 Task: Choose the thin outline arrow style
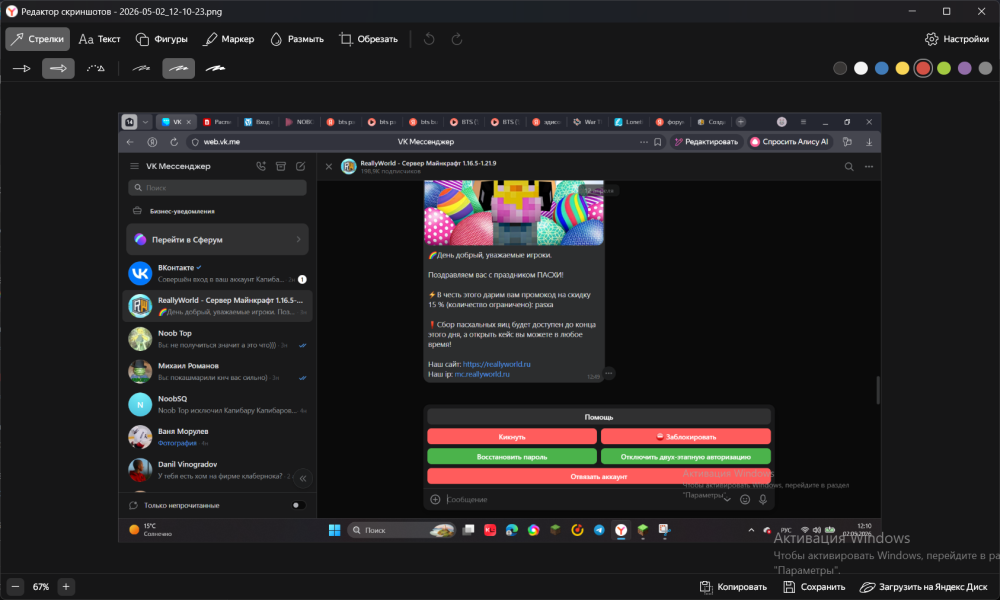[x=22, y=68]
